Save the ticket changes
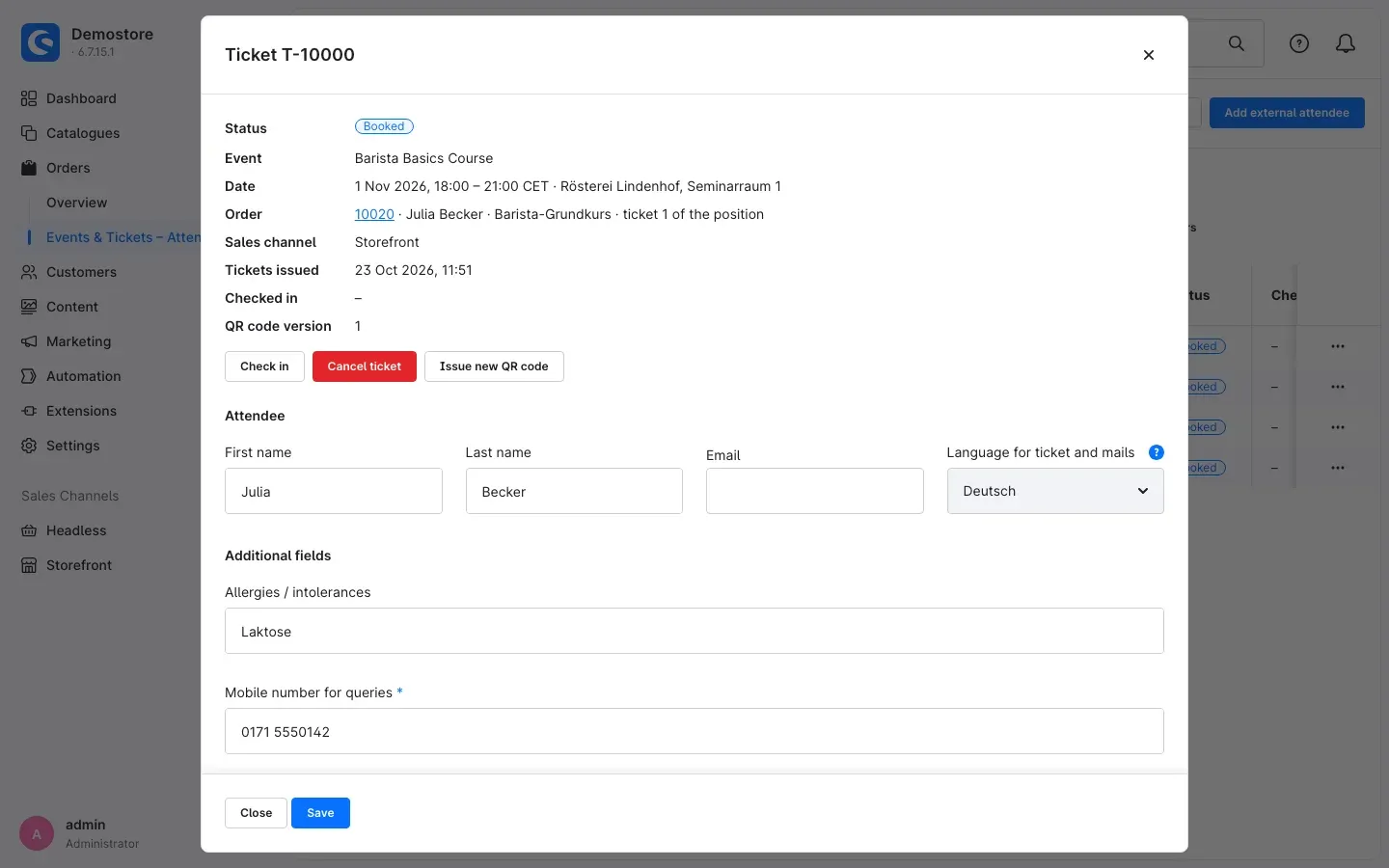 (x=320, y=813)
